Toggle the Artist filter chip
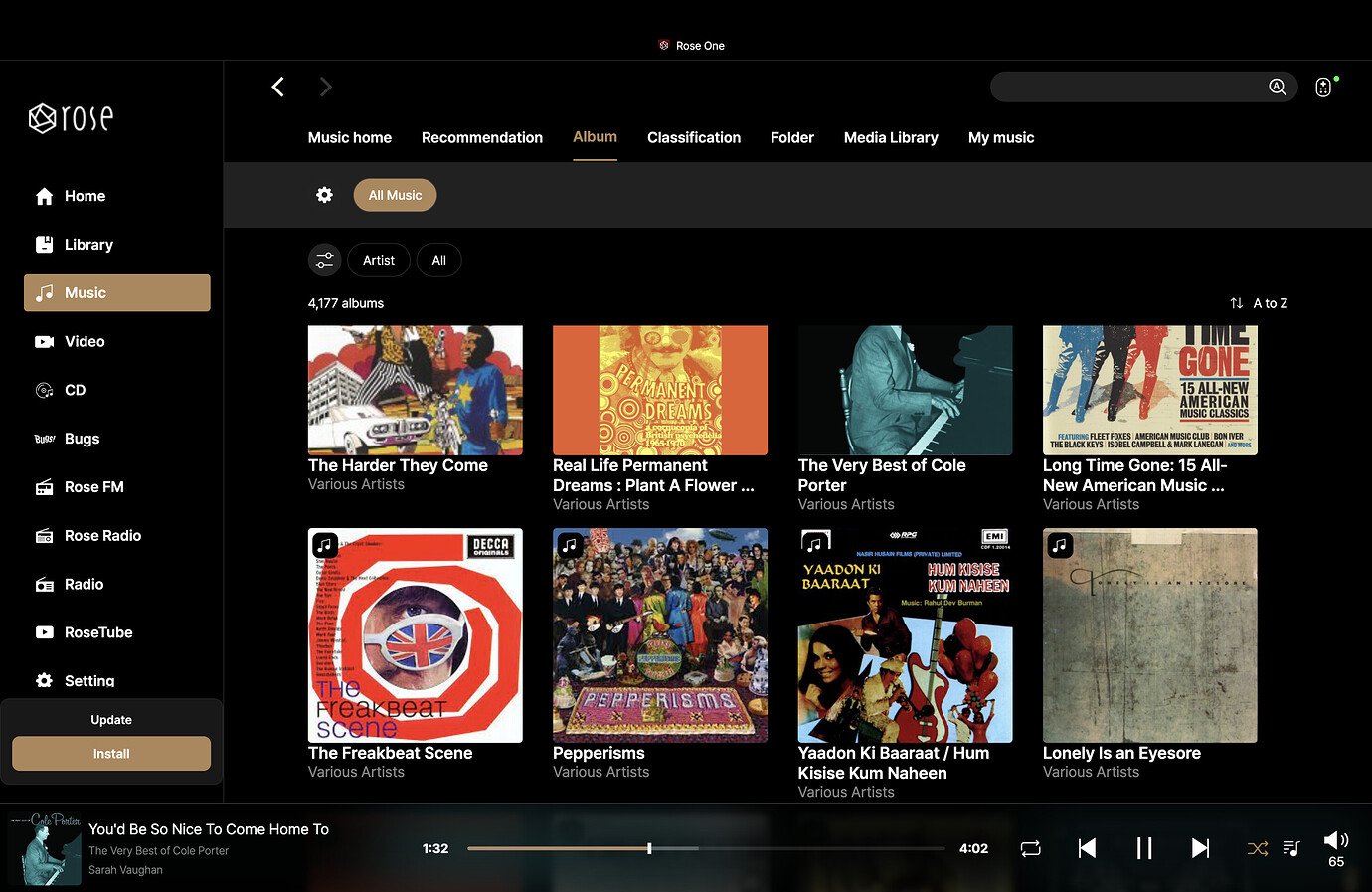The width and height of the screenshot is (1372, 892). 379,261
